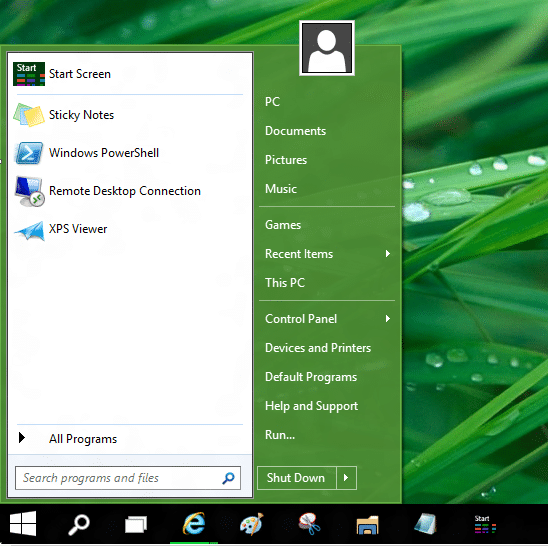Click the All Programs label
This screenshot has height=546, width=548.
(83, 439)
